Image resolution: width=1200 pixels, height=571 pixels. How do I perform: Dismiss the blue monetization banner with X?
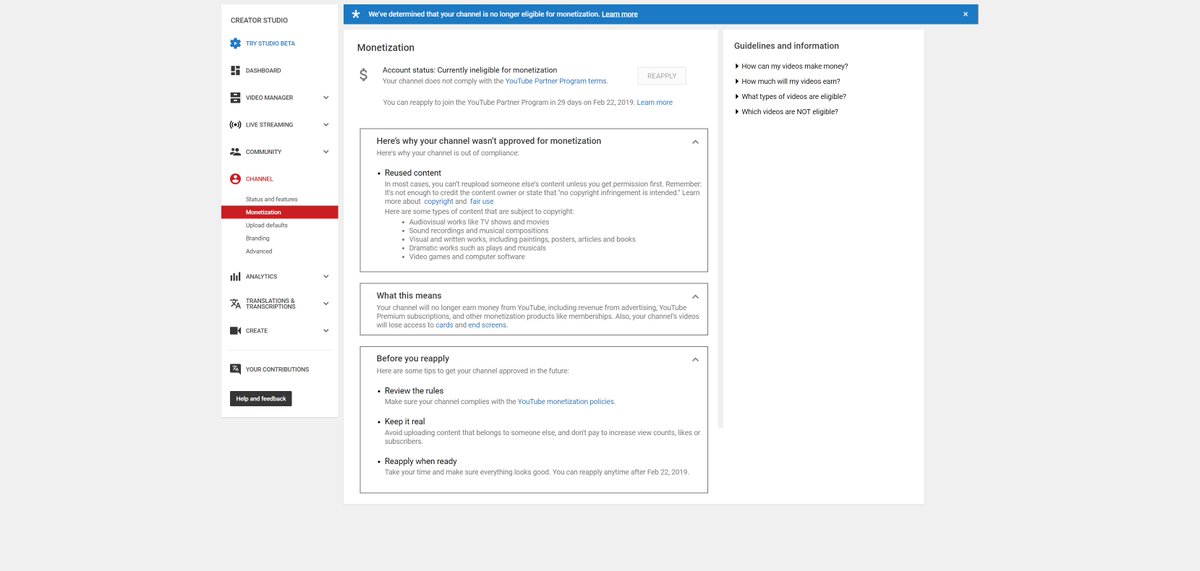[x=965, y=14]
